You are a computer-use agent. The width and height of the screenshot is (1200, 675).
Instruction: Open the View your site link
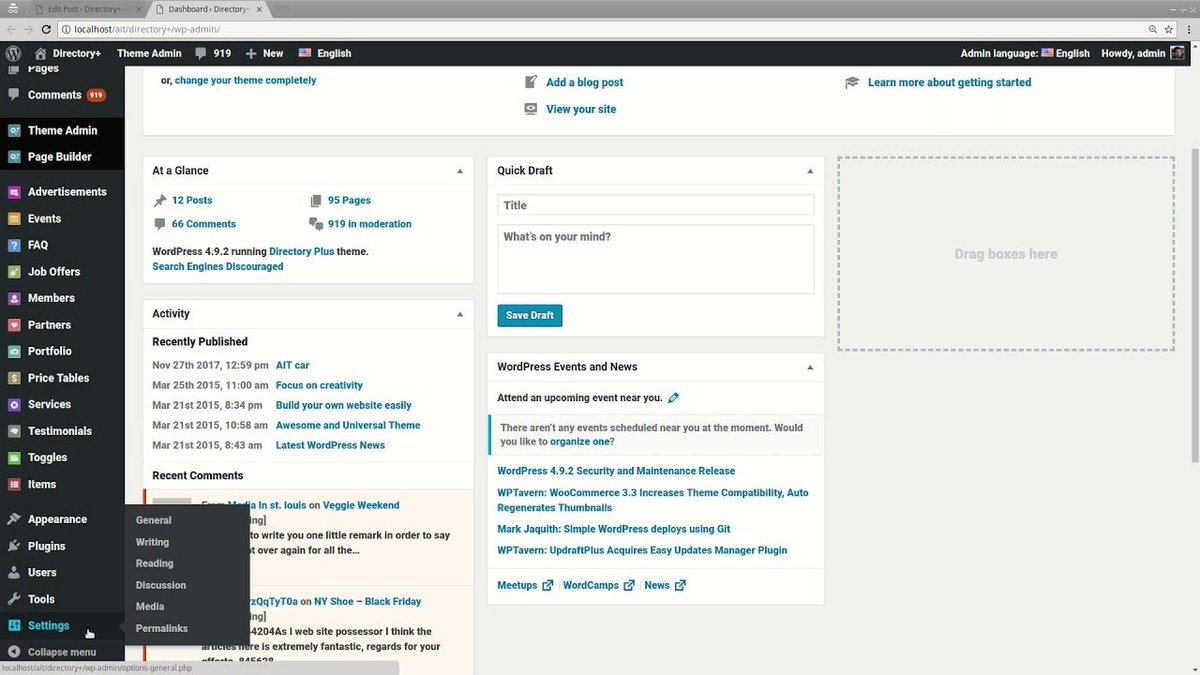[581, 109]
